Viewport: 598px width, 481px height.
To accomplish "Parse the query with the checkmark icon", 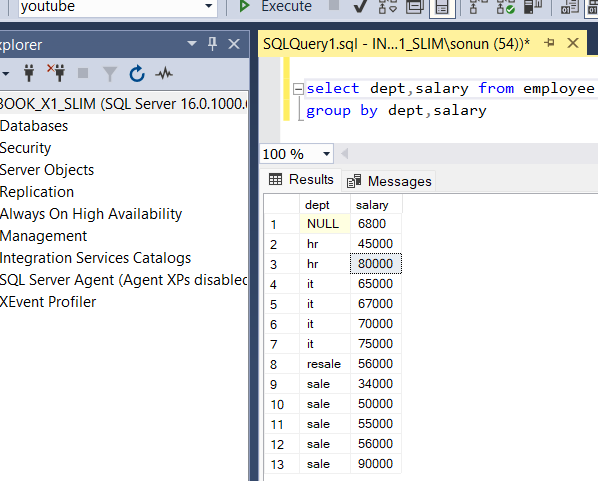I will 361,6.
